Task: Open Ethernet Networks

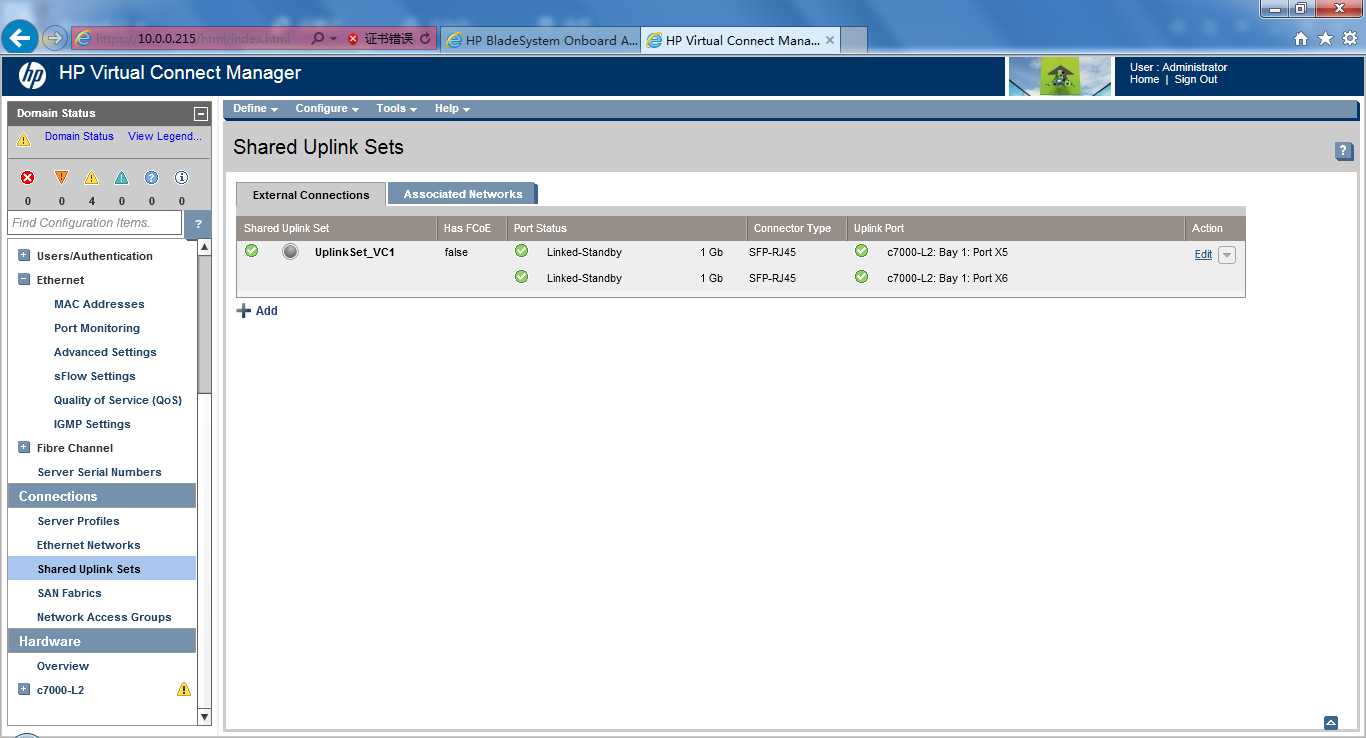Action: pos(89,545)
